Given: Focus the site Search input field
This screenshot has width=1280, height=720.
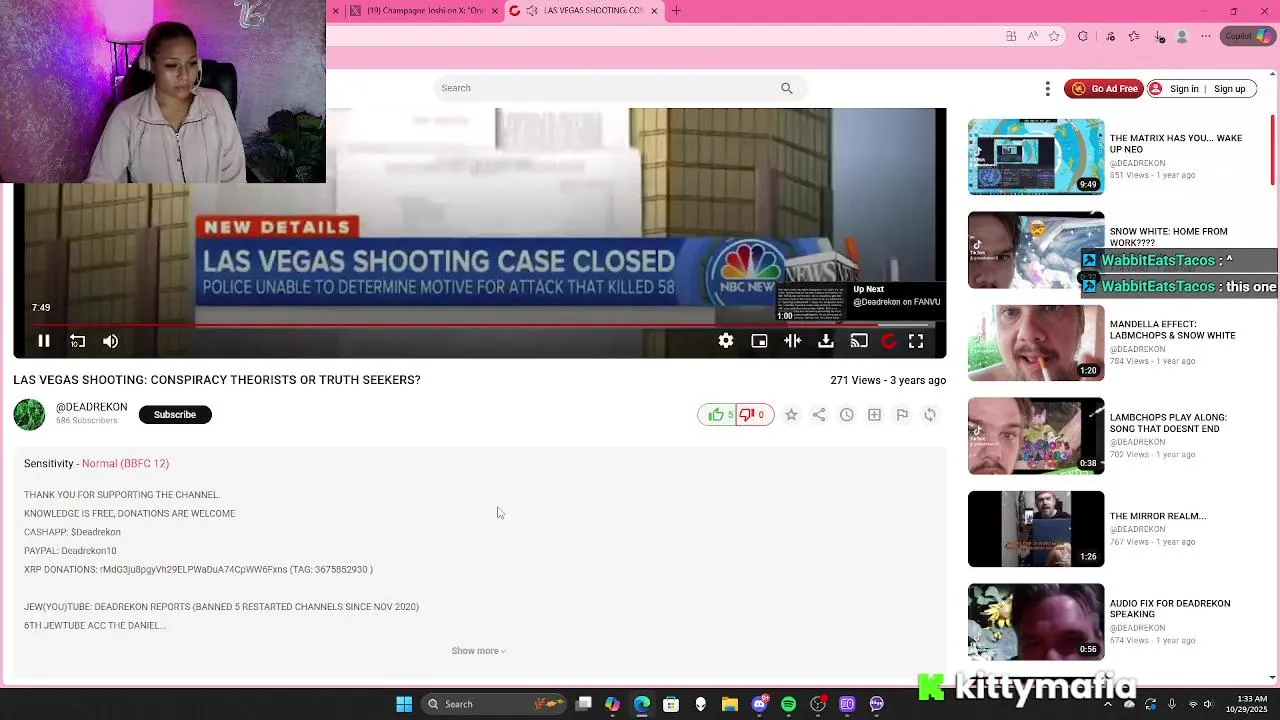Looking at the screenshot, I should click(x=605, y=88).
